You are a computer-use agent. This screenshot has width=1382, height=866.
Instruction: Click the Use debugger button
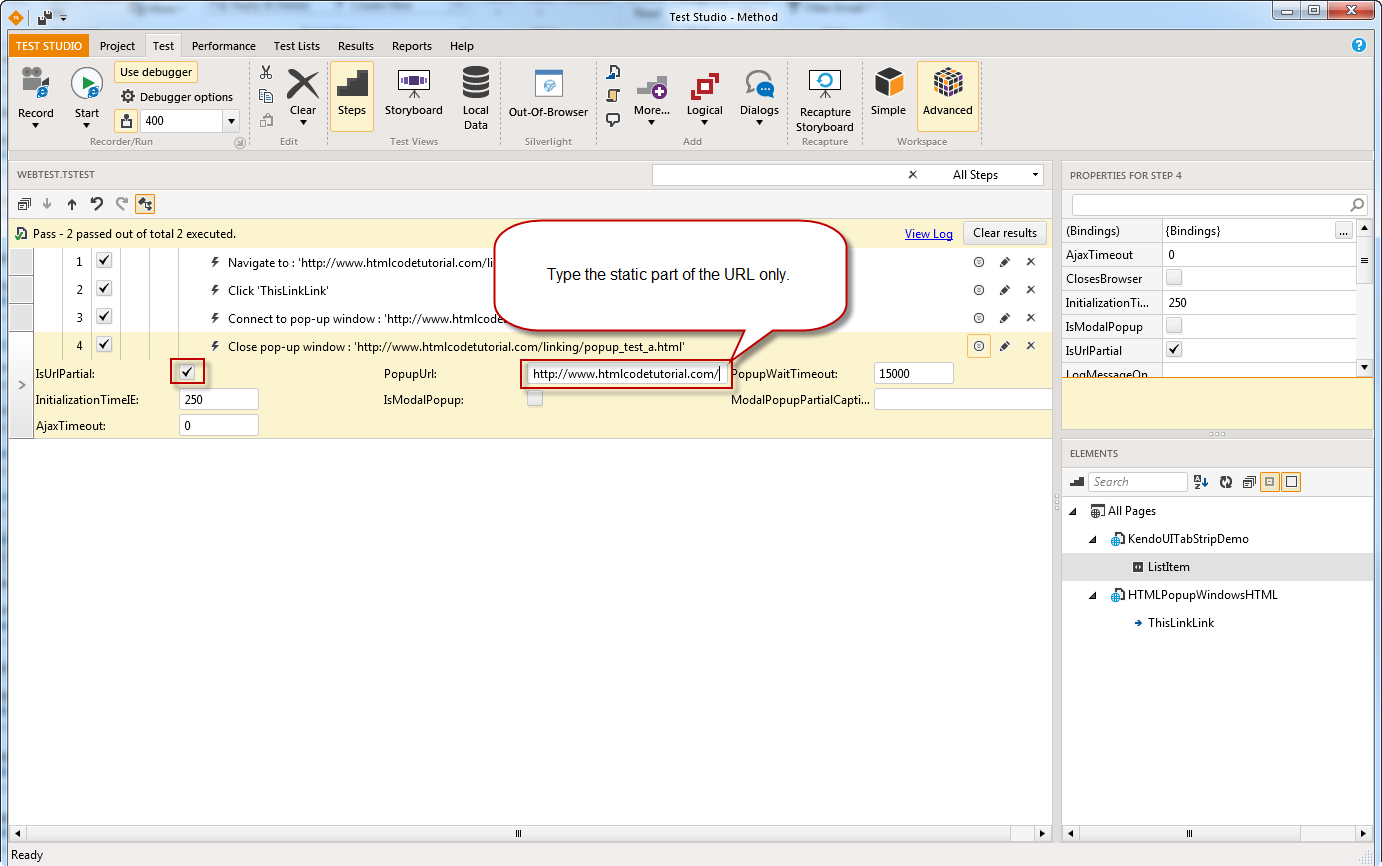pos(156,72)
